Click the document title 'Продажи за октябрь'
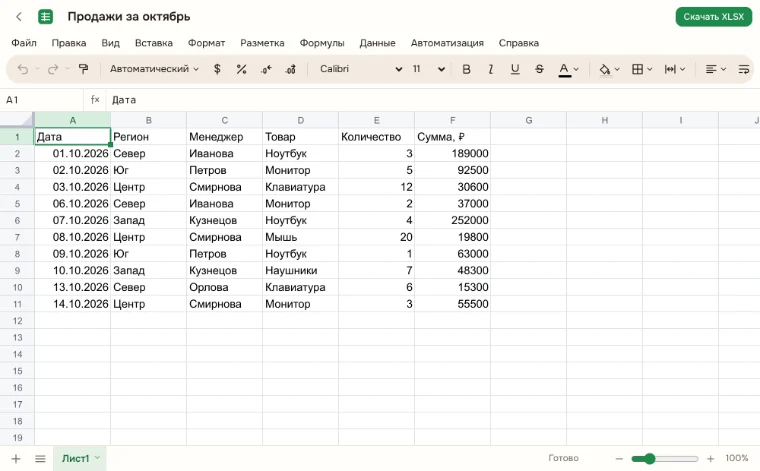The height and width of the screenshot is (471, 760). click(x=129, y=17)
